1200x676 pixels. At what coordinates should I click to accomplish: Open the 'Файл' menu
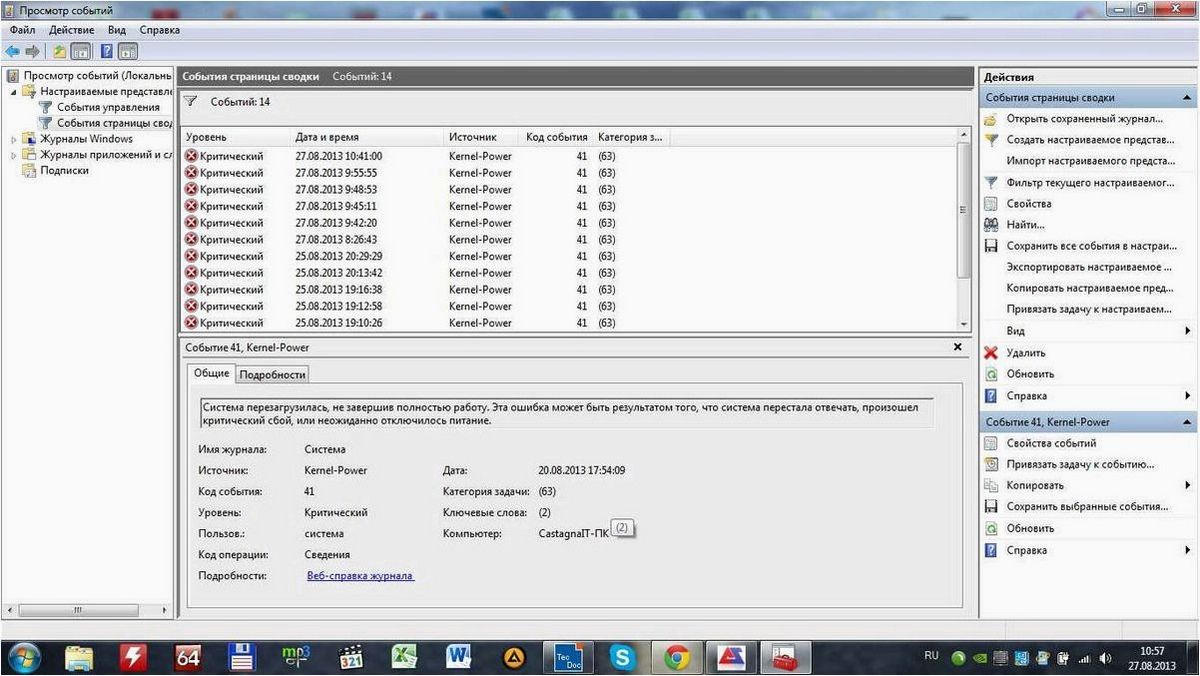pyautogui.click(x=22, y=30)
